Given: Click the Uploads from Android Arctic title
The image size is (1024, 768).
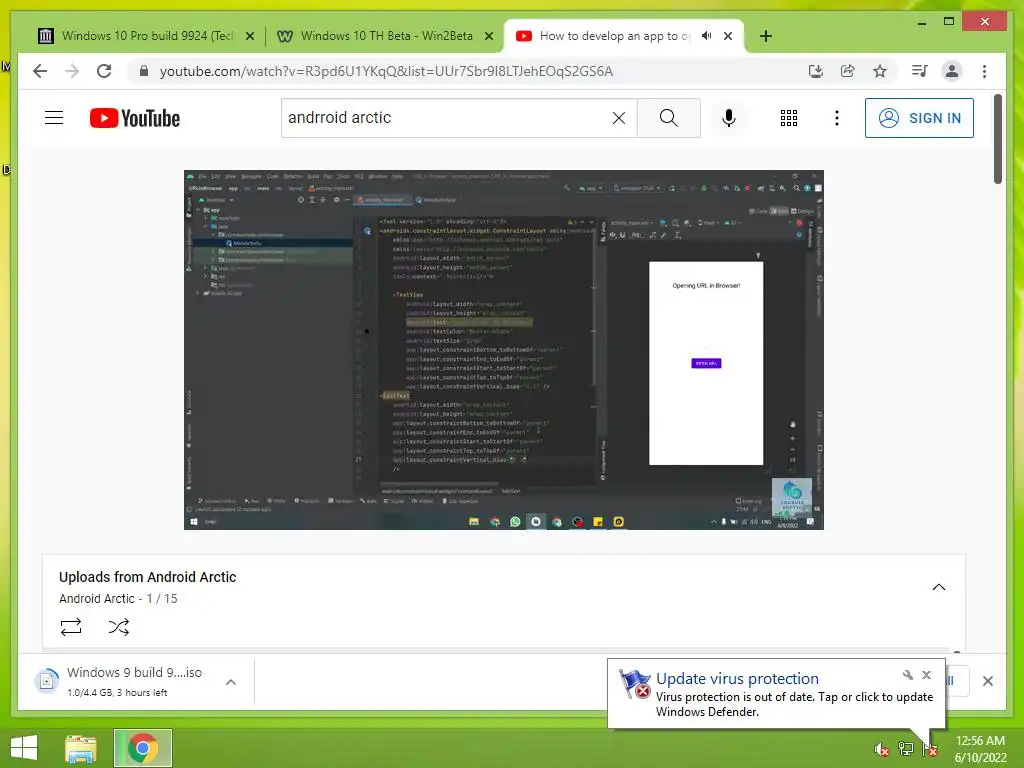Looking at the screenshot, I should [148, 577].
